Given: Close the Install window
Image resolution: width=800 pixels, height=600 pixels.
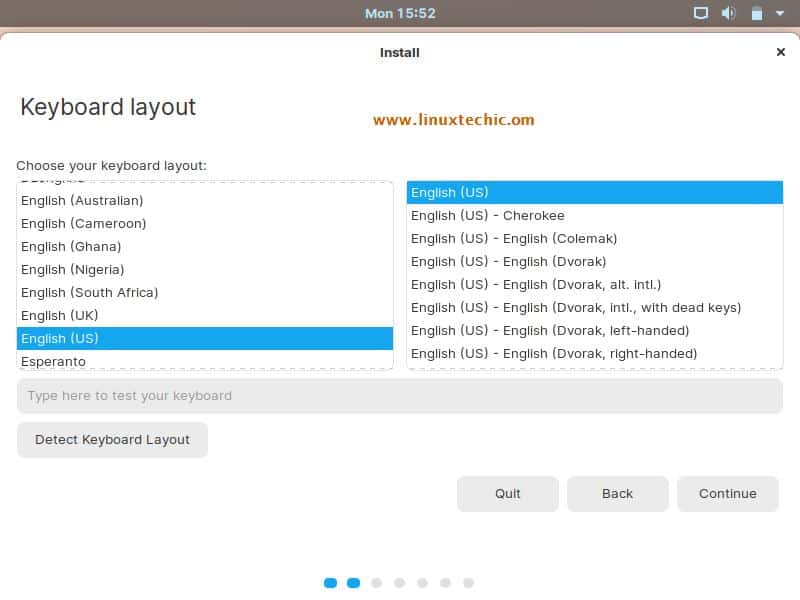Looking at the screenshot, I should tap(780, 52).
